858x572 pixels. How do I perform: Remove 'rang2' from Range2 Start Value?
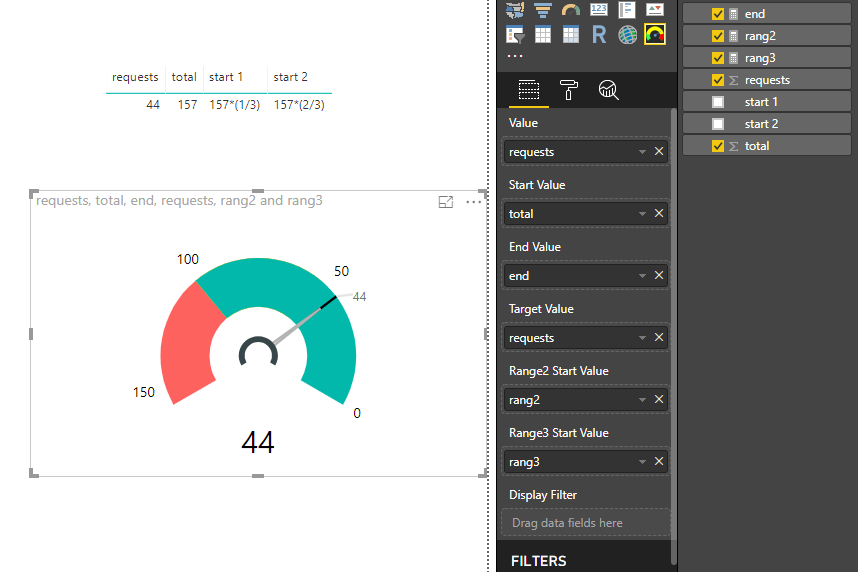tap(659, 399)
